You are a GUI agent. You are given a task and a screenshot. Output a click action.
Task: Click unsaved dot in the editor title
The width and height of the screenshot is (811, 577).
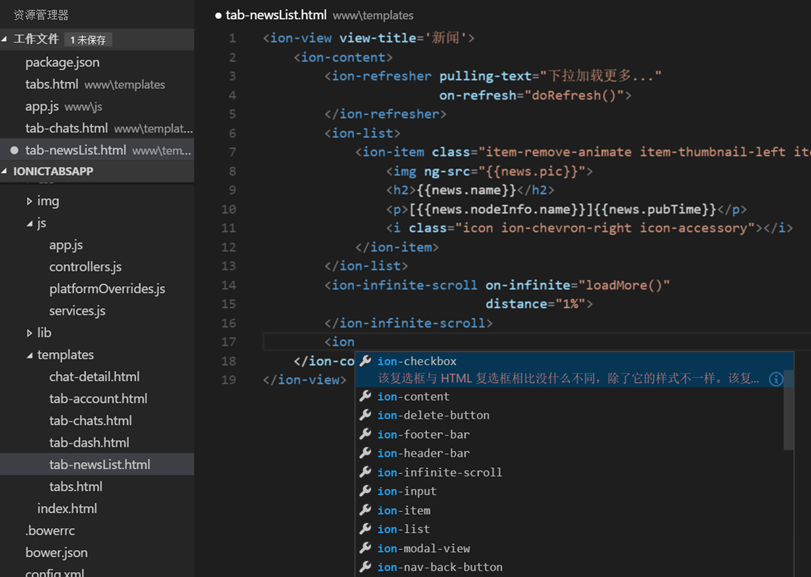click(x=218, y=16)
